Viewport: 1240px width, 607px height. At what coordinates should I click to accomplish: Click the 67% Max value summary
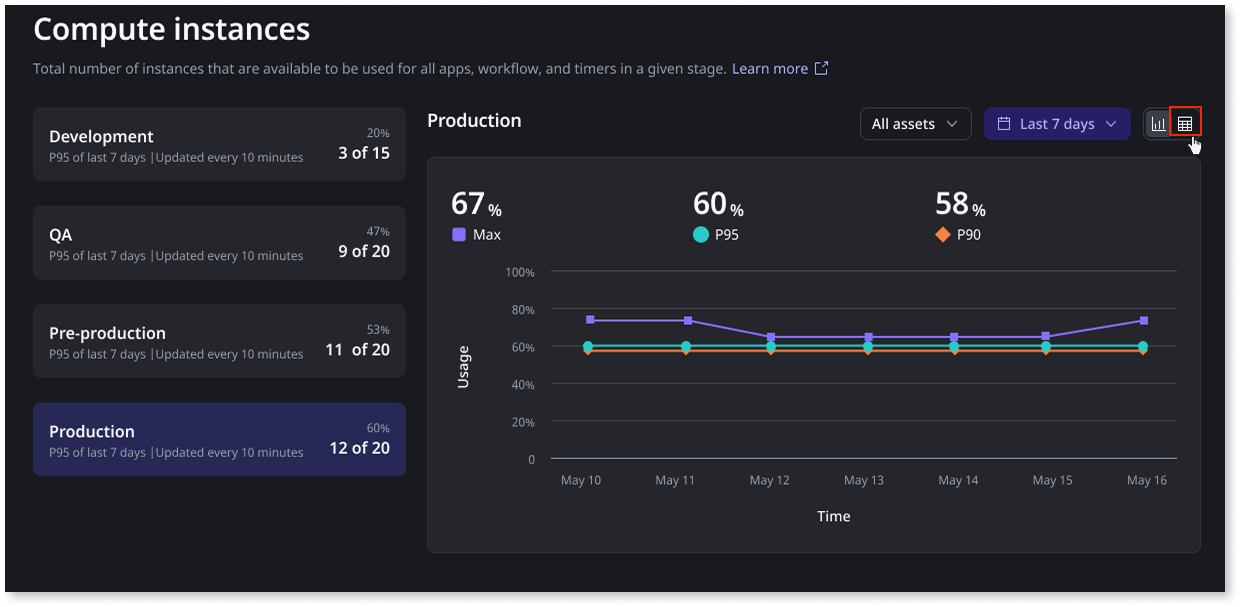coord(476,205)
